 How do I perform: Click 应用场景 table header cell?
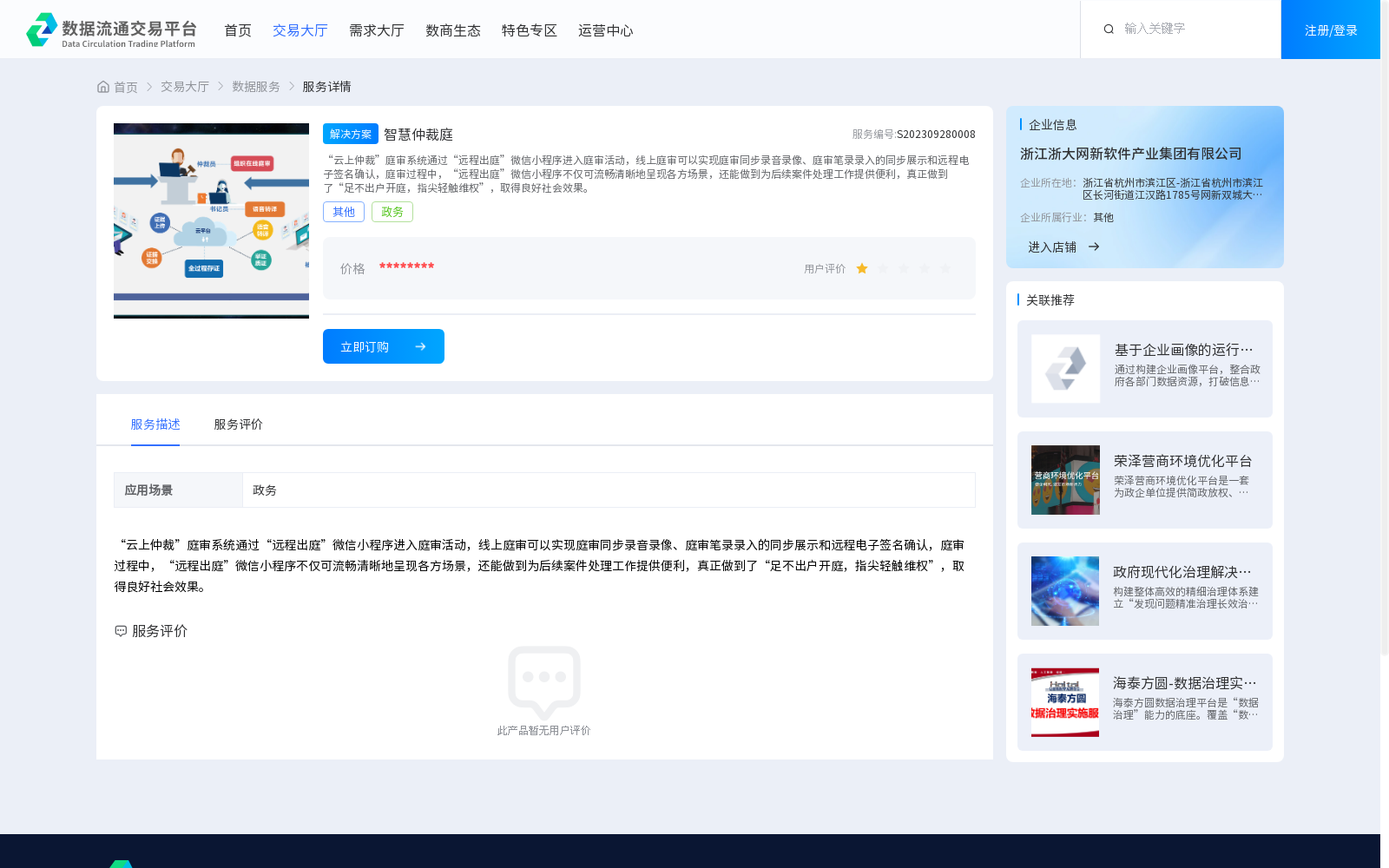point(178,490)
